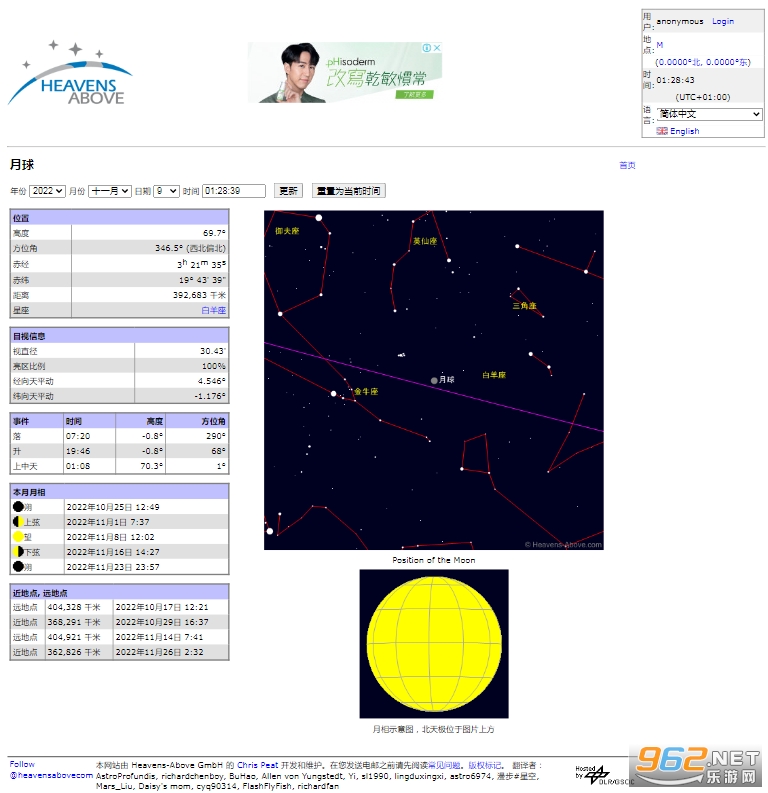The image size is (768, 793).
Task: Click the first-quarter moon icon (上弦)
Action: [x=18, y=522]
